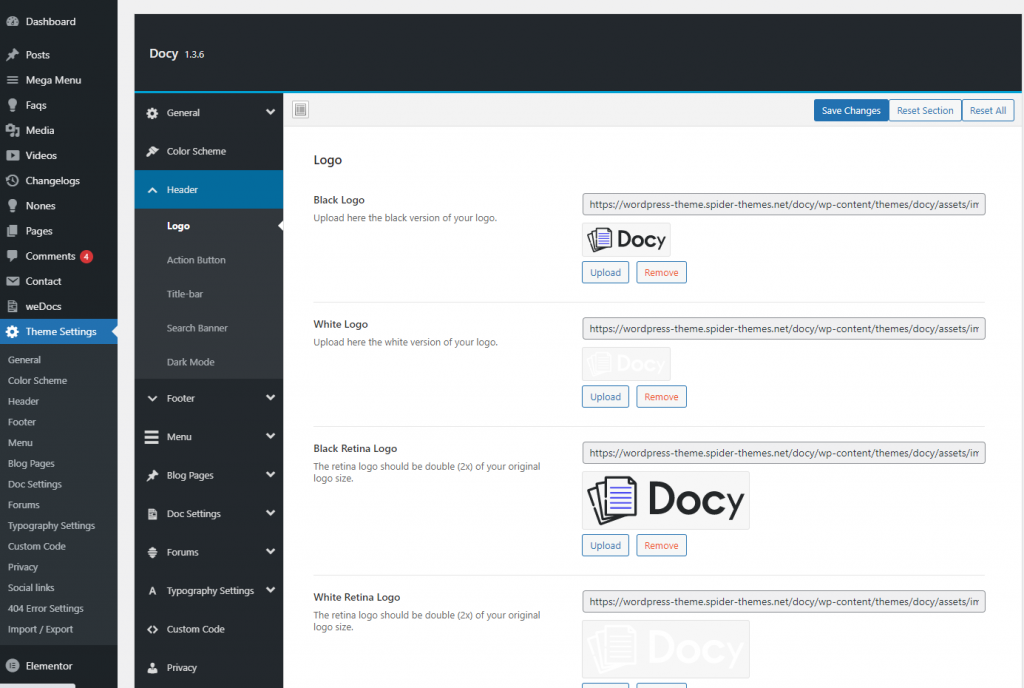Click the Black Logo URL field

click(784, 204)
